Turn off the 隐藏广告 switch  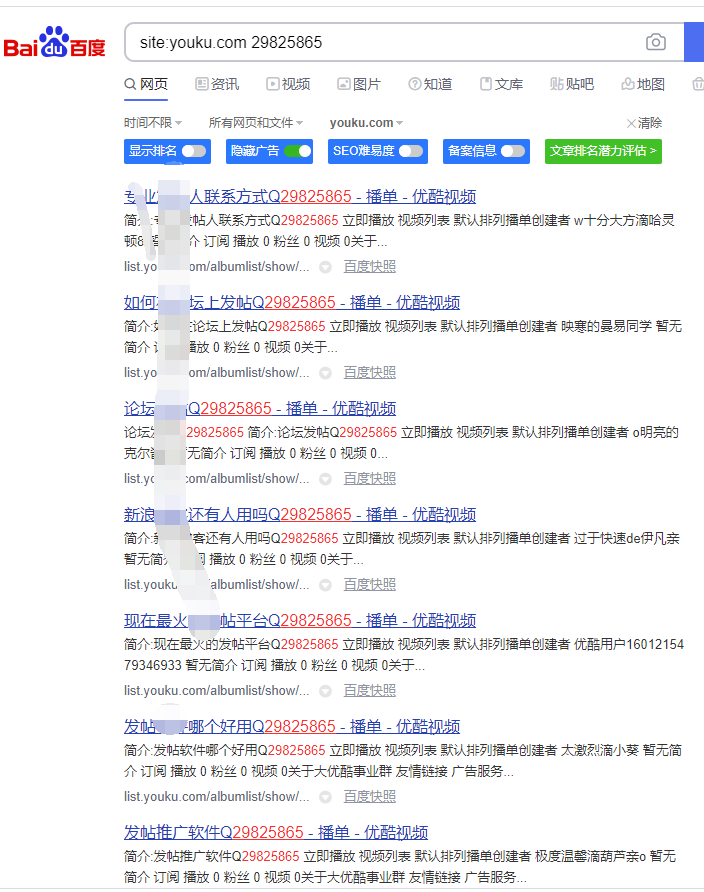[x=298, y=151]
